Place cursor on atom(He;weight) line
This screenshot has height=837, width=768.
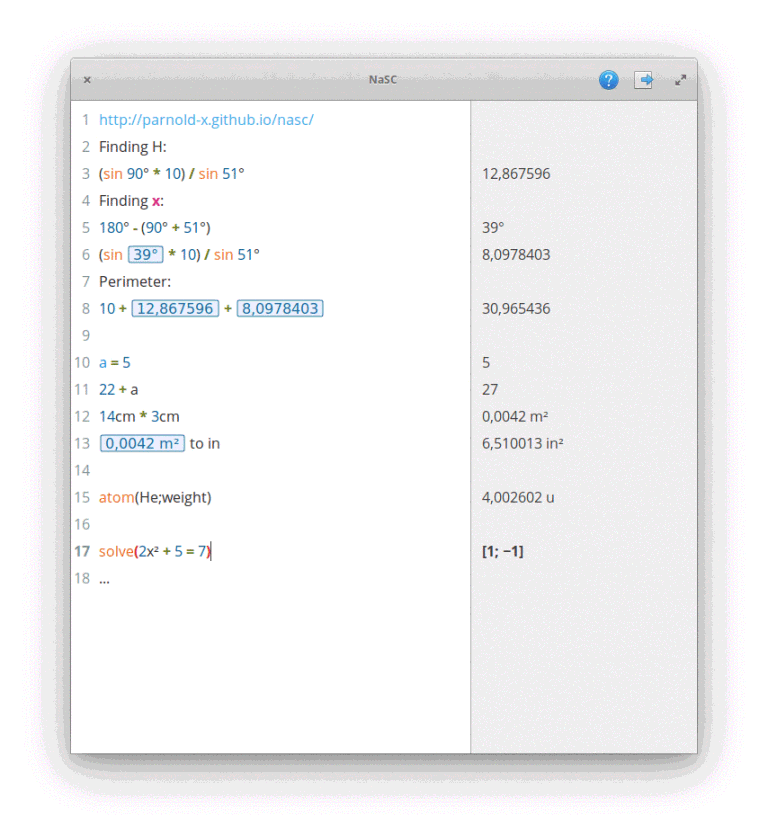pos(155,498)
